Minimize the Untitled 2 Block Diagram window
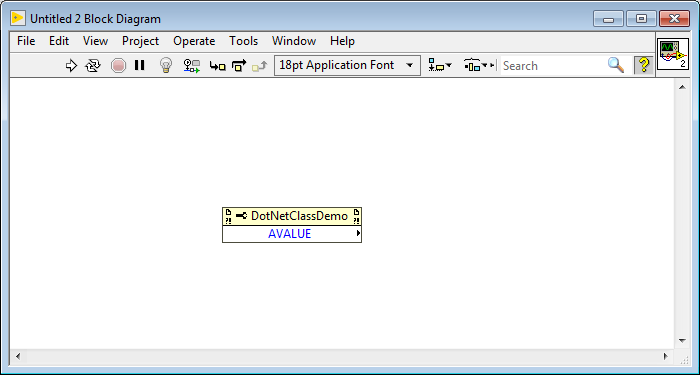Image resolution: width=700 pixels, height=375 pixels. point(608,19)
